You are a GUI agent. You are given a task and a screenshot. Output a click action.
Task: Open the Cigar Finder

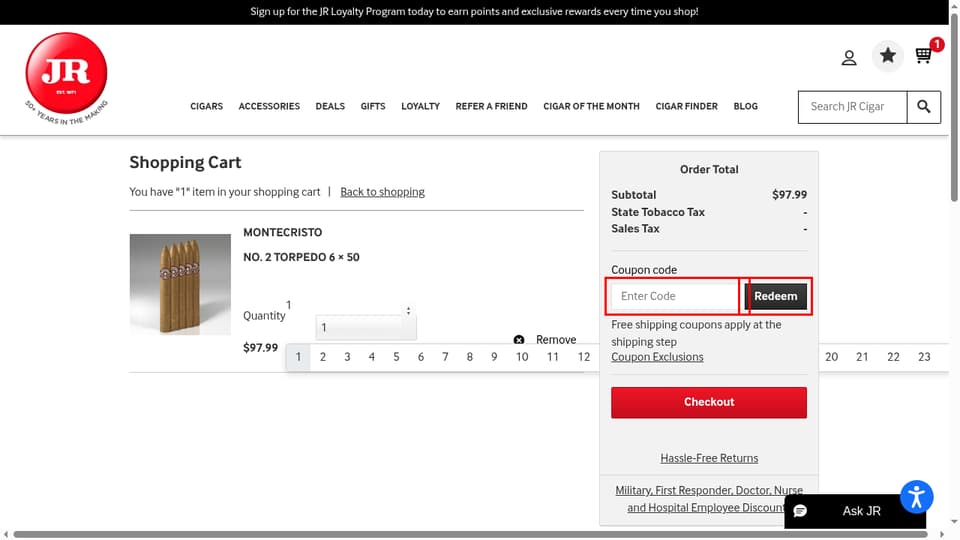pyautogui.click(x=686, y=106)
